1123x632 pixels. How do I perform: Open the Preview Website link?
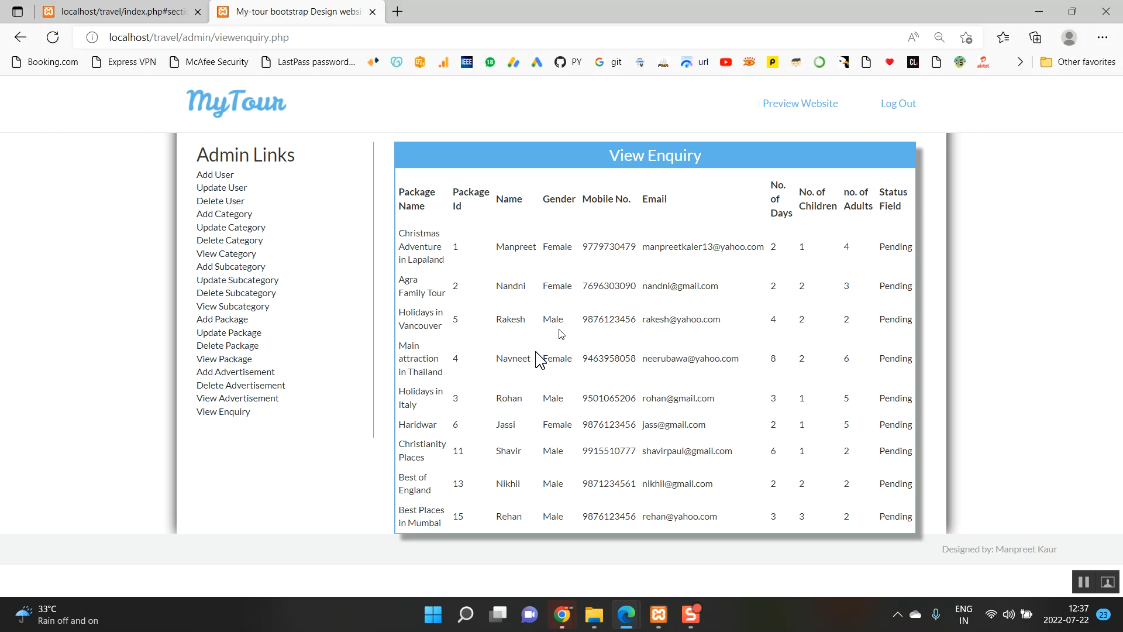[x=800, y=104]
